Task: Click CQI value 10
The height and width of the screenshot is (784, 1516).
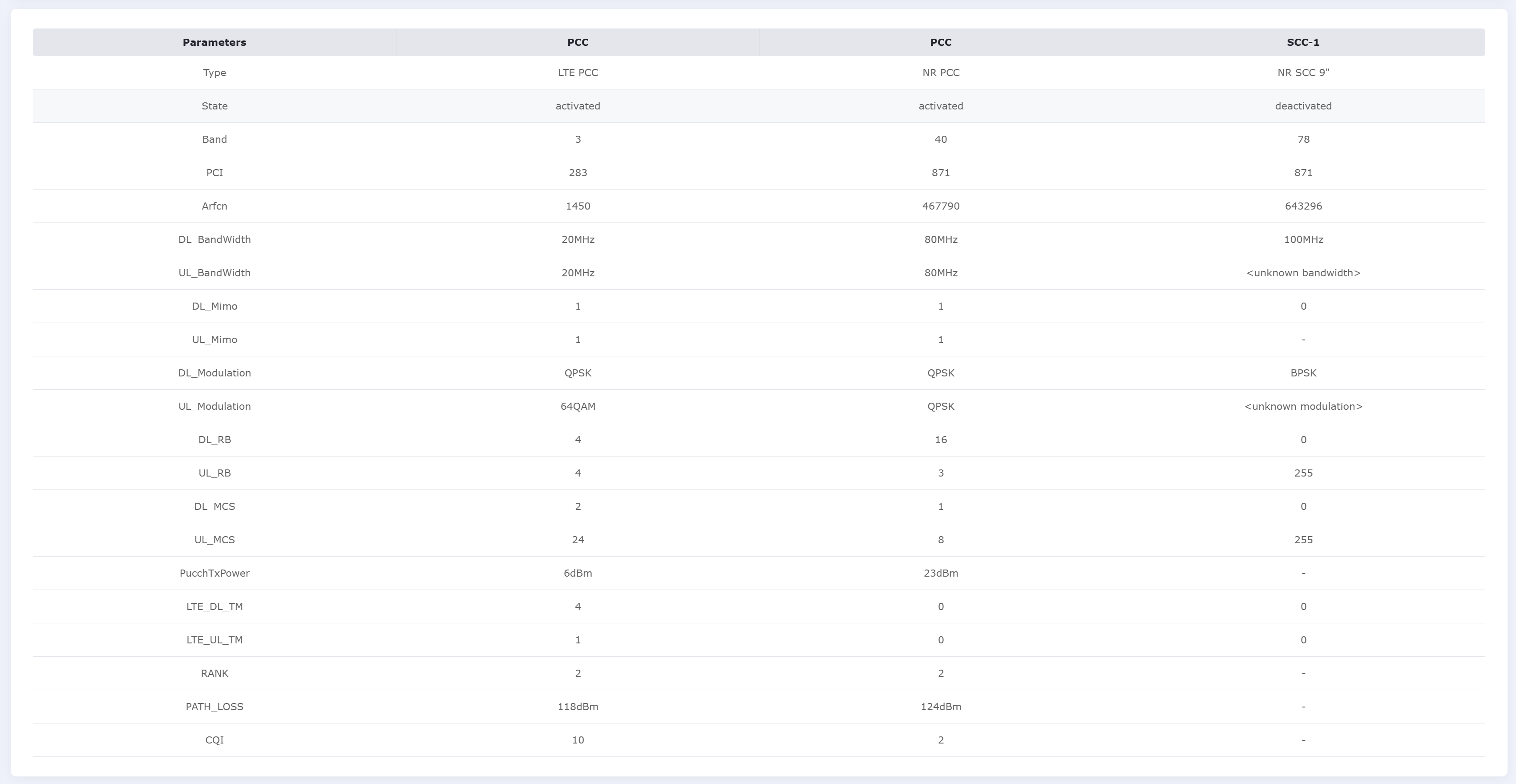Action: tap(578, 740)
